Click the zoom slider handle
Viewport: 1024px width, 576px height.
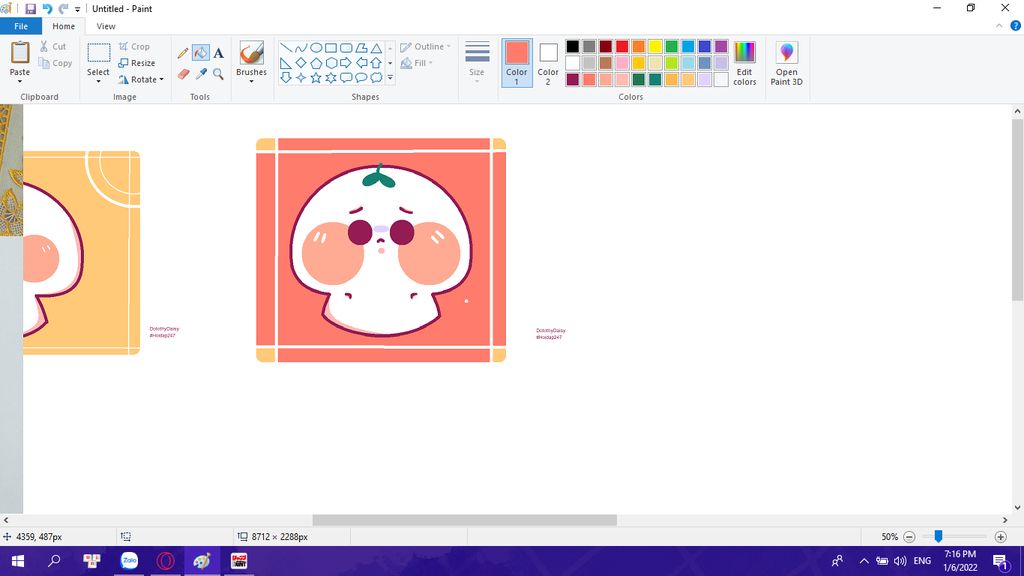[938, 536]
